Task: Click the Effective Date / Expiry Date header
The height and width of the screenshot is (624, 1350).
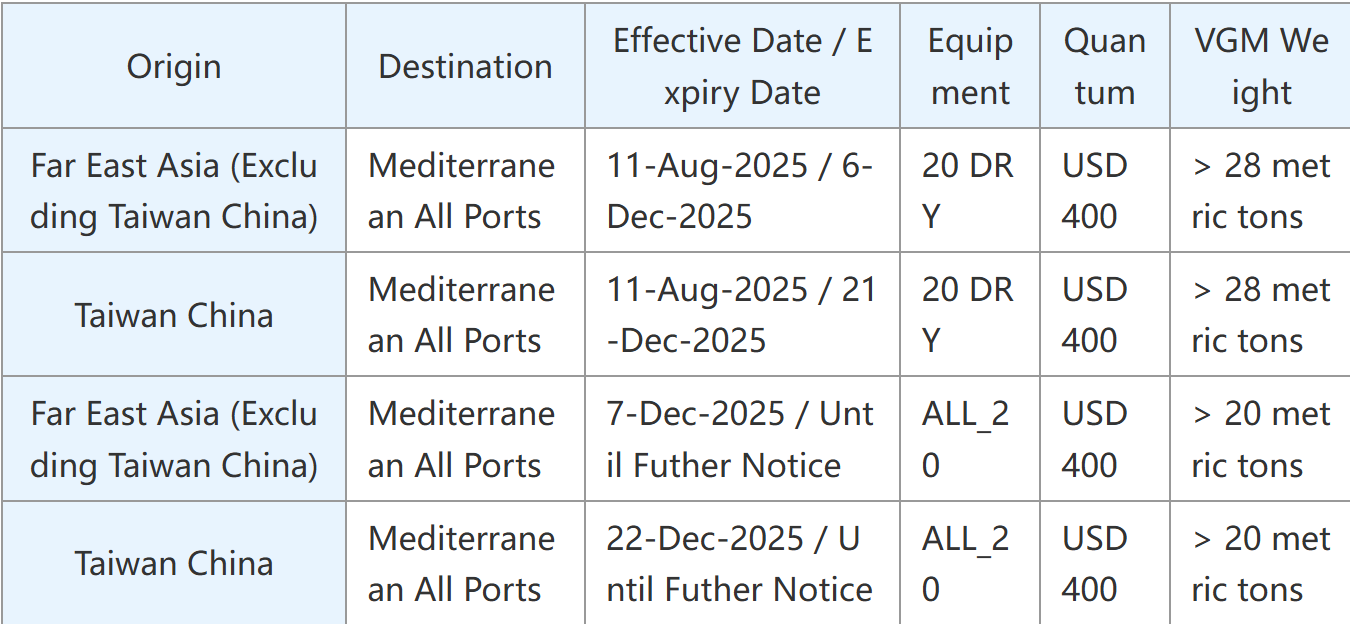Action: [742, 67]
